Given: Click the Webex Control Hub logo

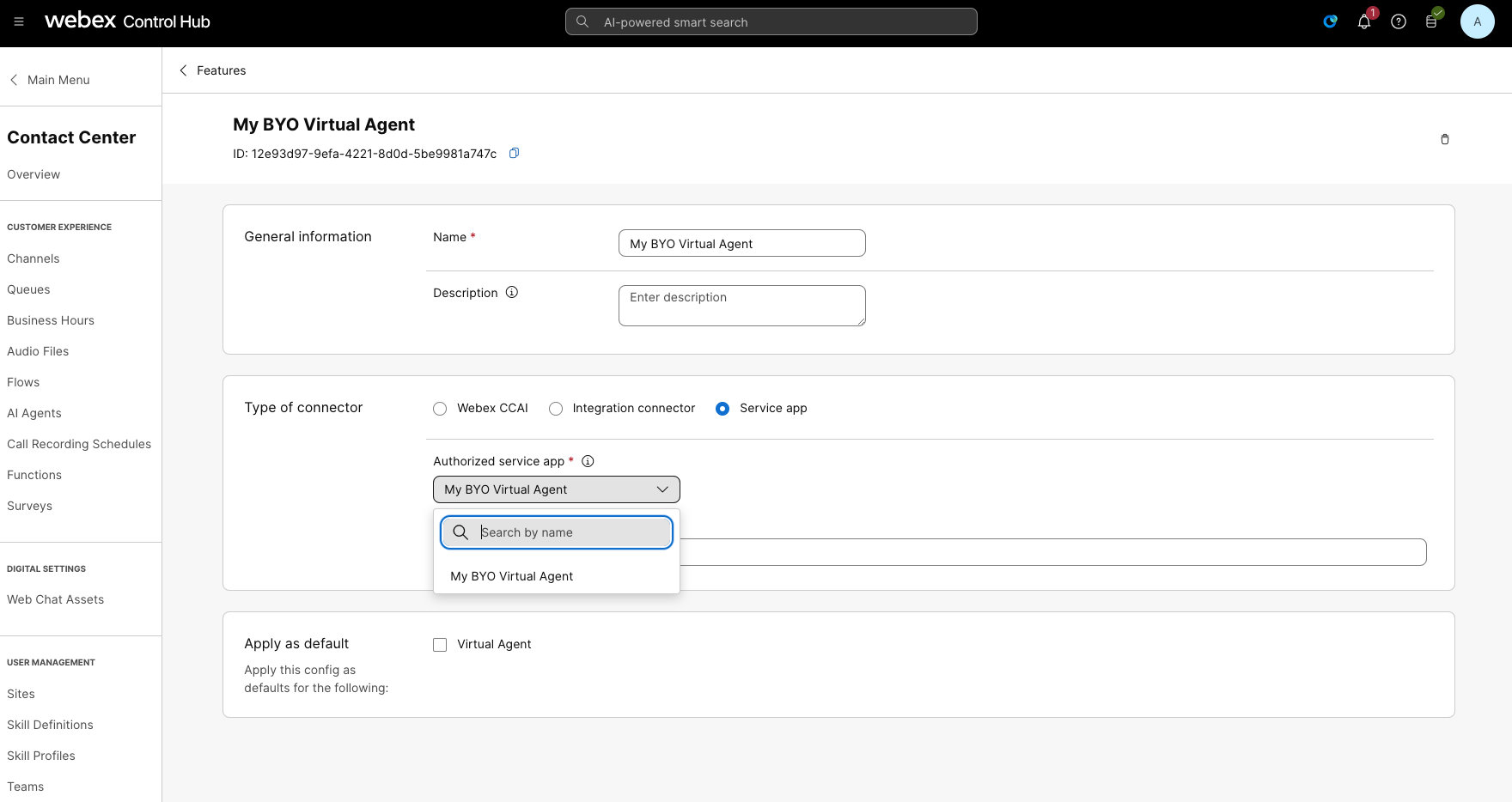Looking at the screenshot, I should point(127,21).
